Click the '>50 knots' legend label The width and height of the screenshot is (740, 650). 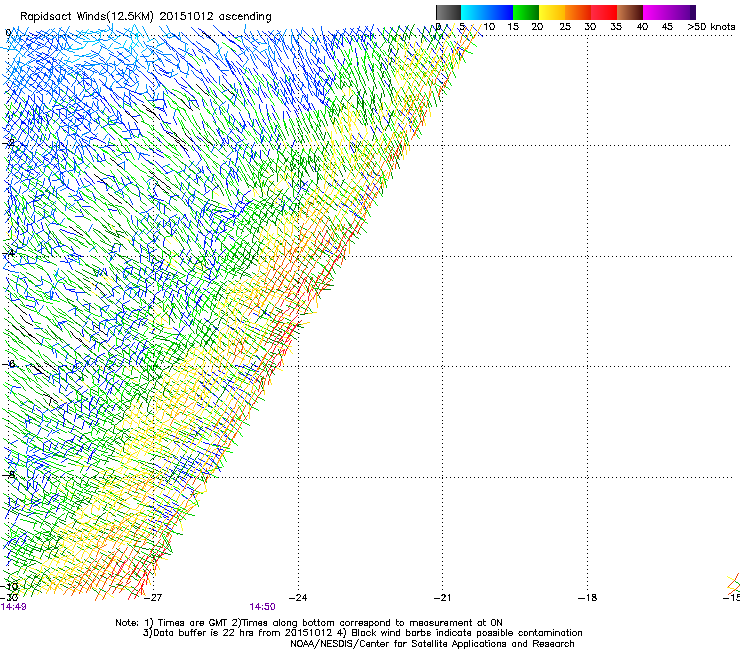[x=711, y=27]
